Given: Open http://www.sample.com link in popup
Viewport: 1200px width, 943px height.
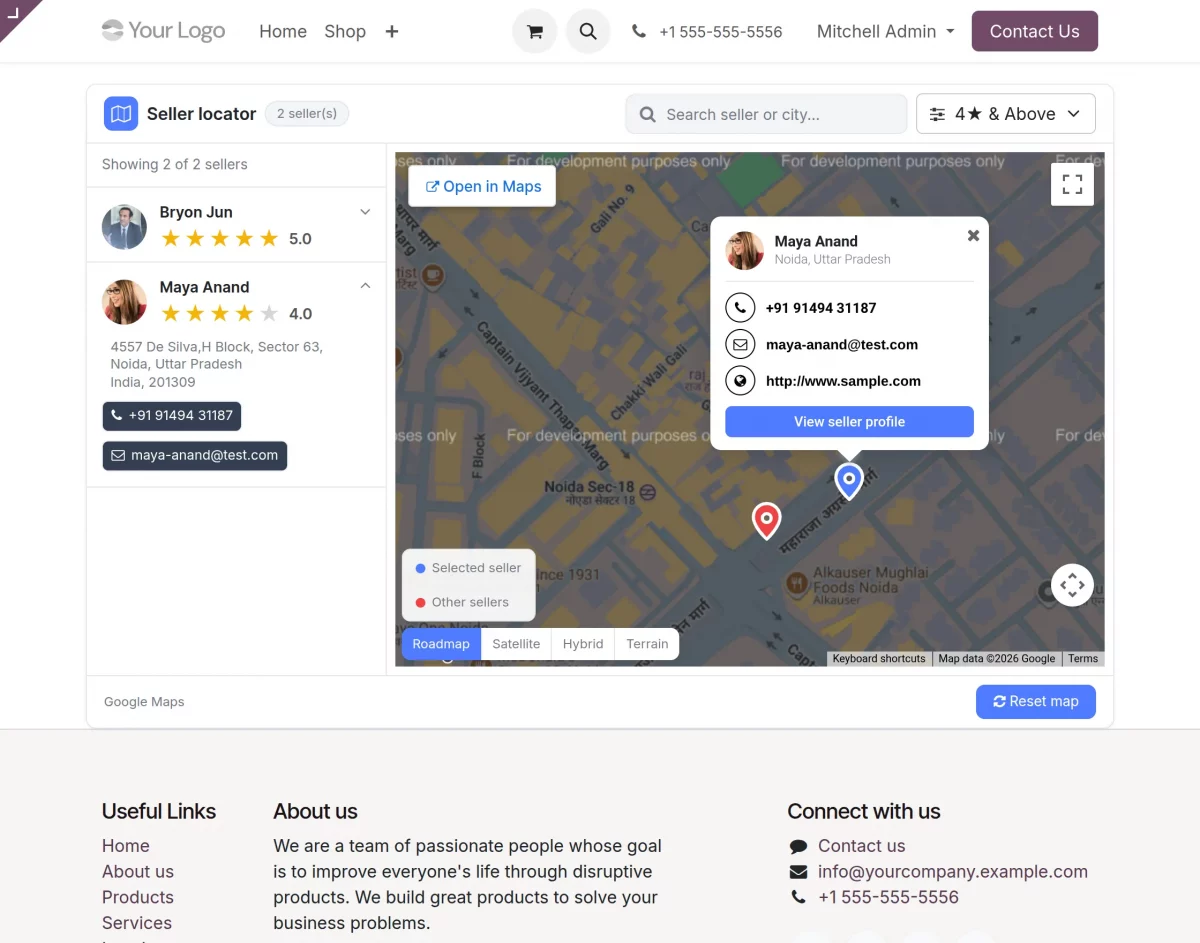Looking at the screenshot, I should click(x=843, y=381).
